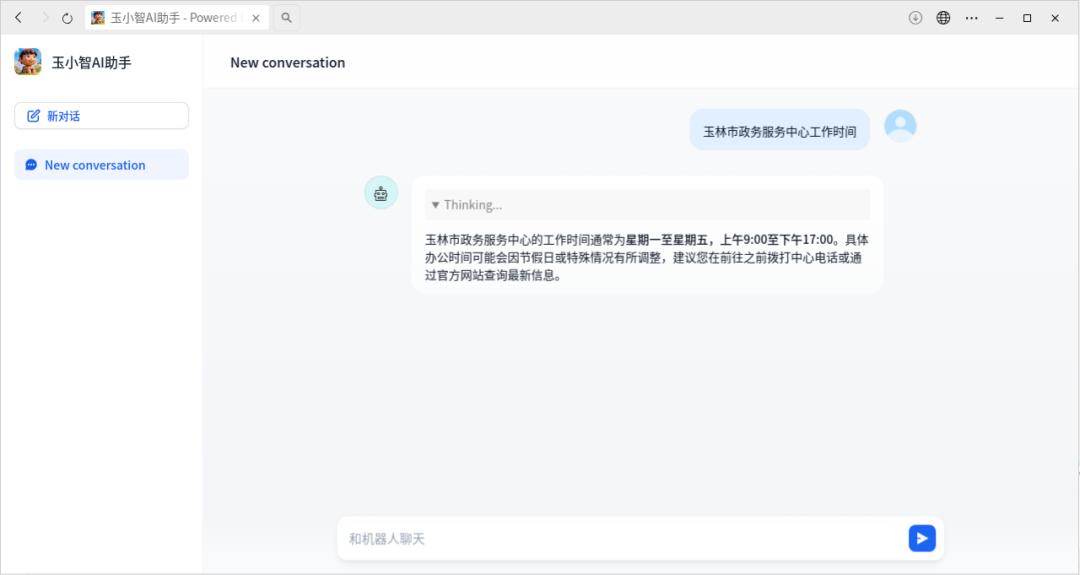
Task: Collapse the Thinking... section
Action: 647,205
